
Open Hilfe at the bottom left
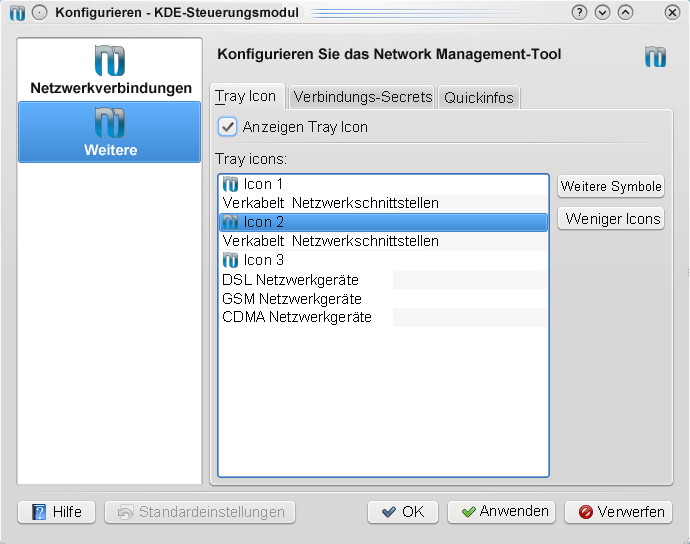(57, 512)
